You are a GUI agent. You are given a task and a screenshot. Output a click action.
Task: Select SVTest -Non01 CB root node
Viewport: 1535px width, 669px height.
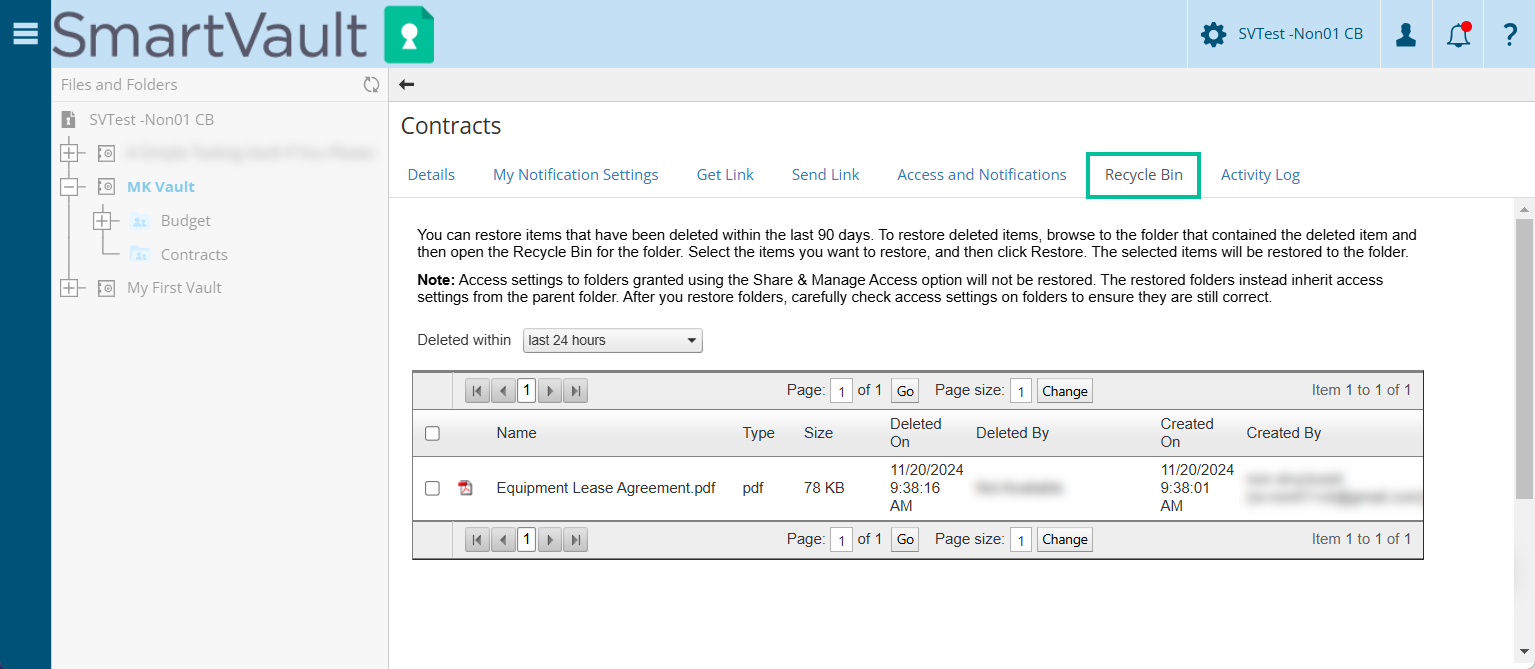(151, 120)
